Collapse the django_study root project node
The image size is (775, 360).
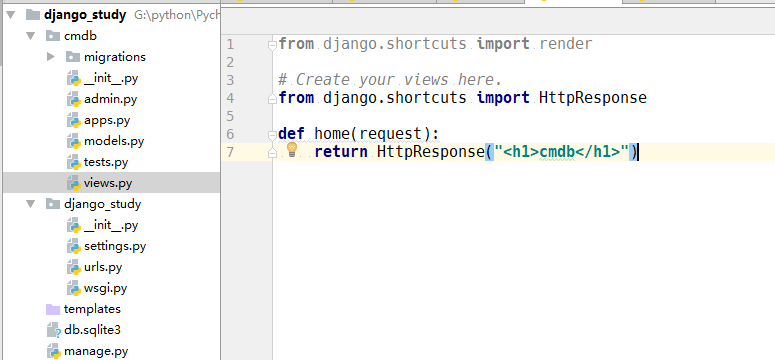[10, 15]
